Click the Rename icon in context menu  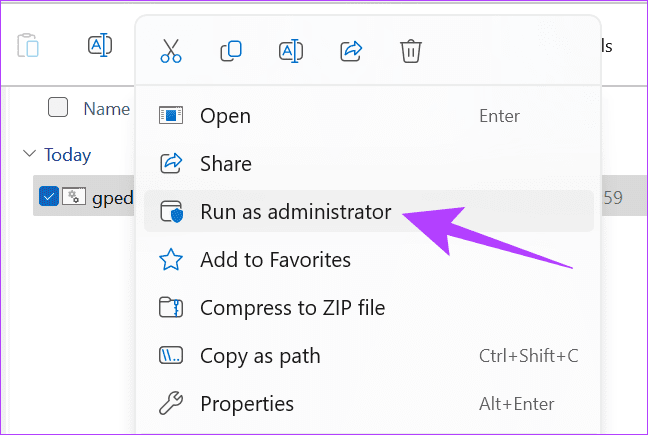click(x=290, y=50)
